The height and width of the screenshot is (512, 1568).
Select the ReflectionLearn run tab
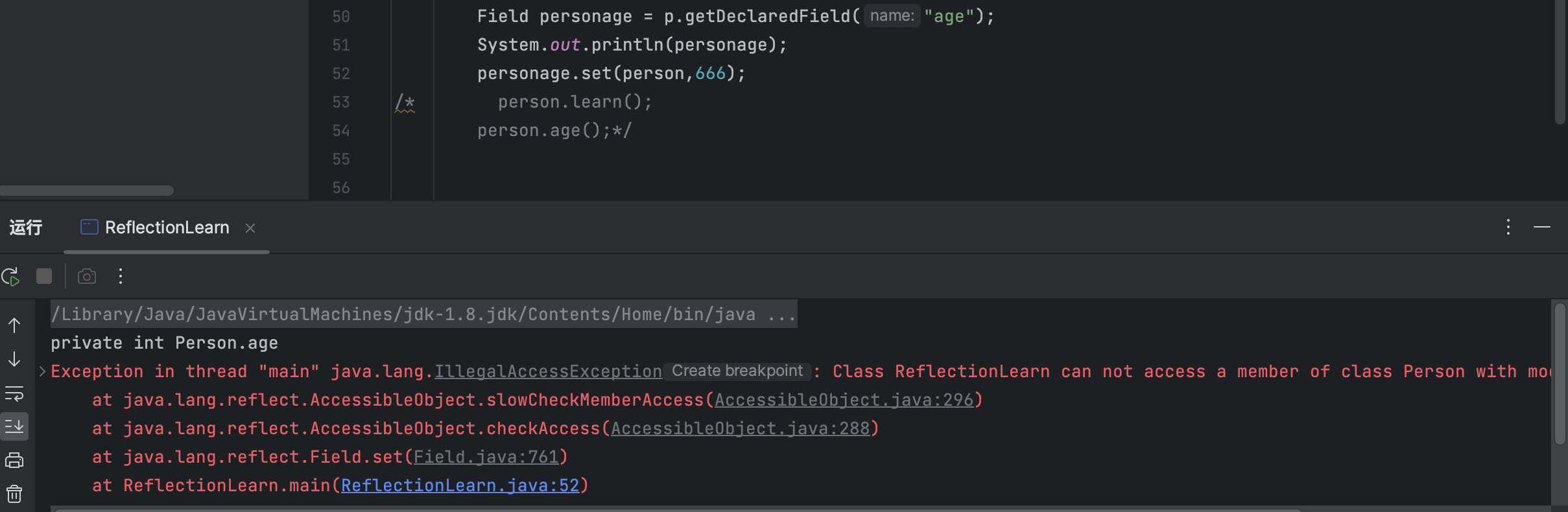(166, 227)
